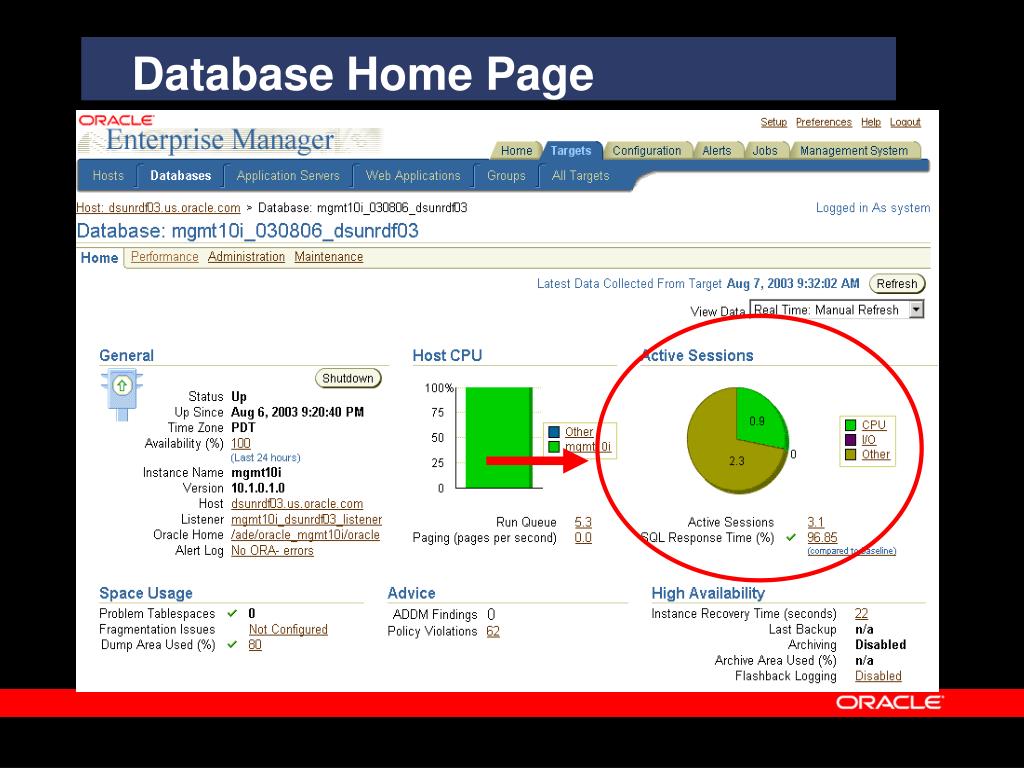Click the I/O purple legend swatch
Viewport: 1024px width, 768px height.
[x=850, y=440]
